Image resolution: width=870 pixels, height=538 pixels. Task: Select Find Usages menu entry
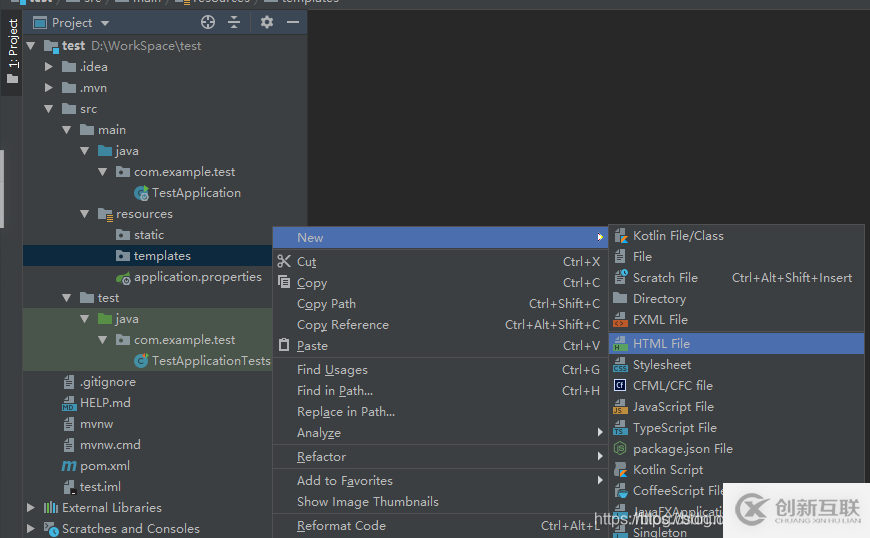(x=332, y=370)
